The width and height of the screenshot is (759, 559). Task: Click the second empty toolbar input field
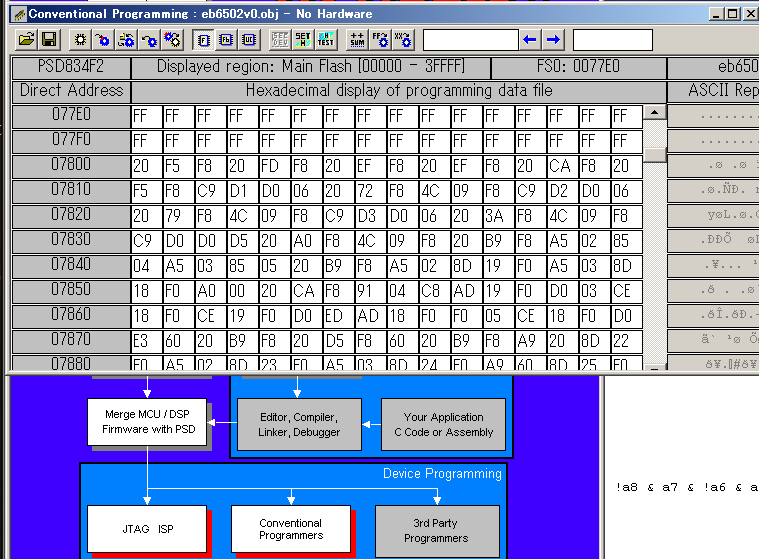click(x=612, y=40)
